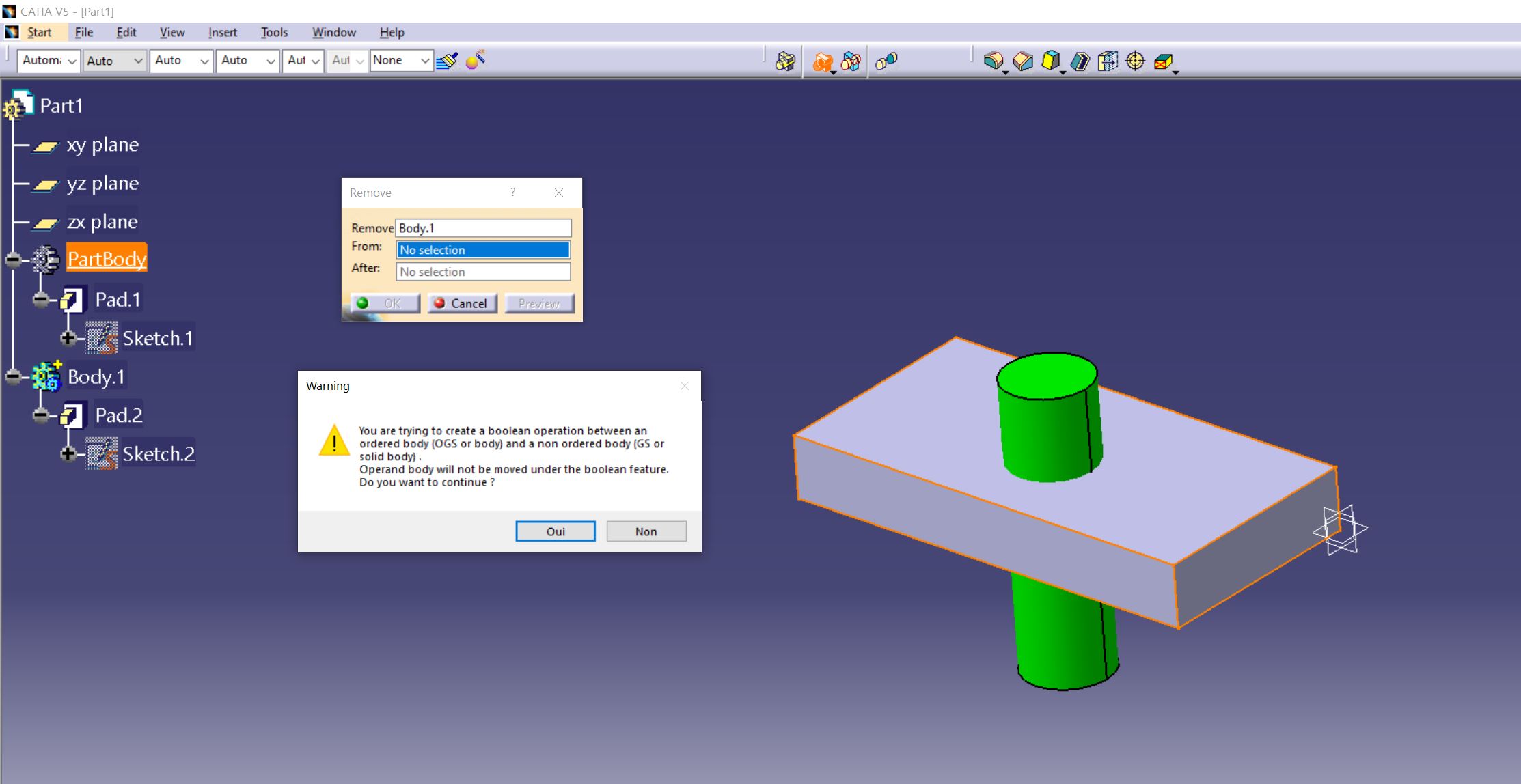Open the File menu
This screenshot has width=1521, height=784.
84,32
